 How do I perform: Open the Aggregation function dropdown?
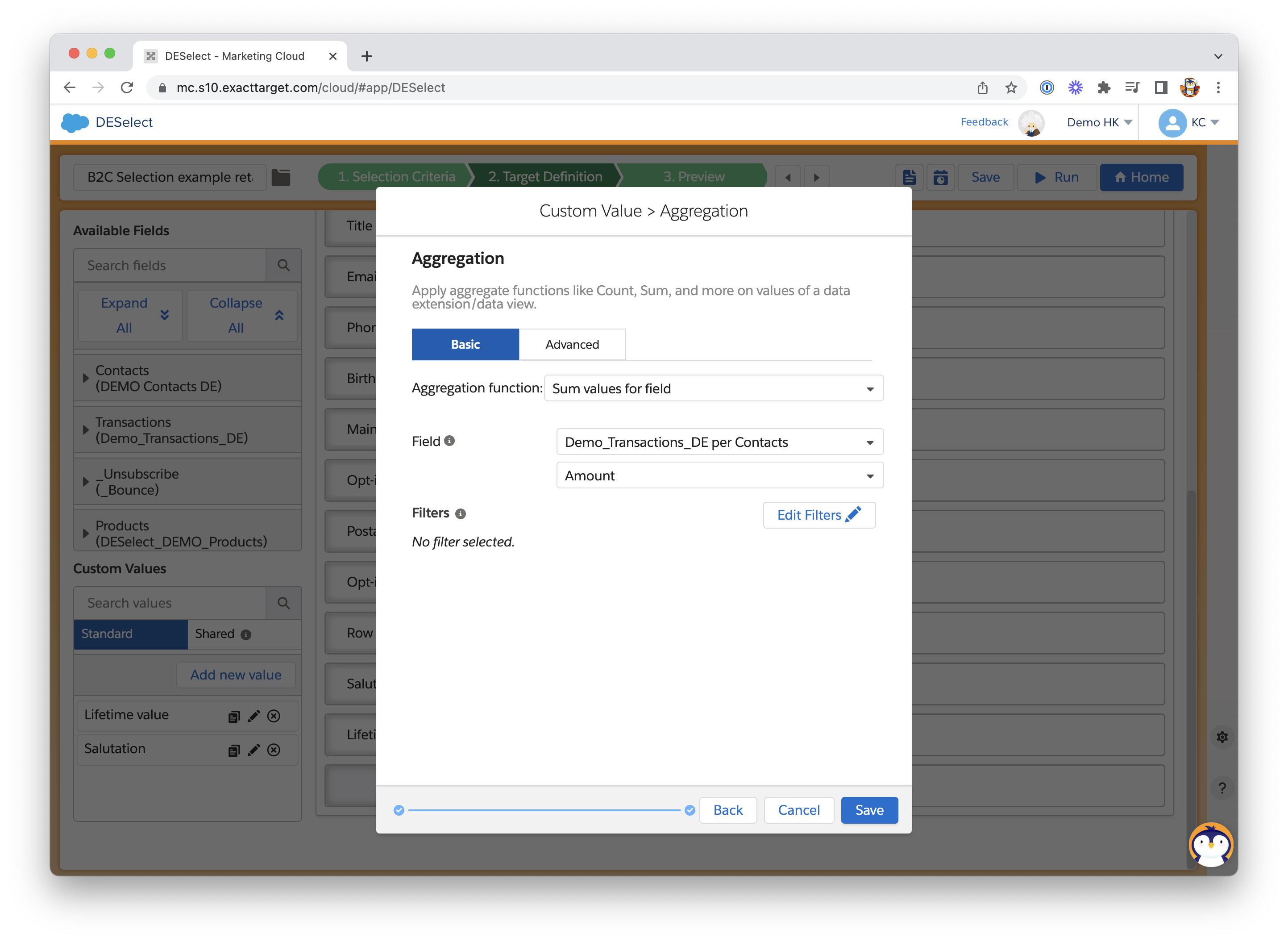coord(713,388)
